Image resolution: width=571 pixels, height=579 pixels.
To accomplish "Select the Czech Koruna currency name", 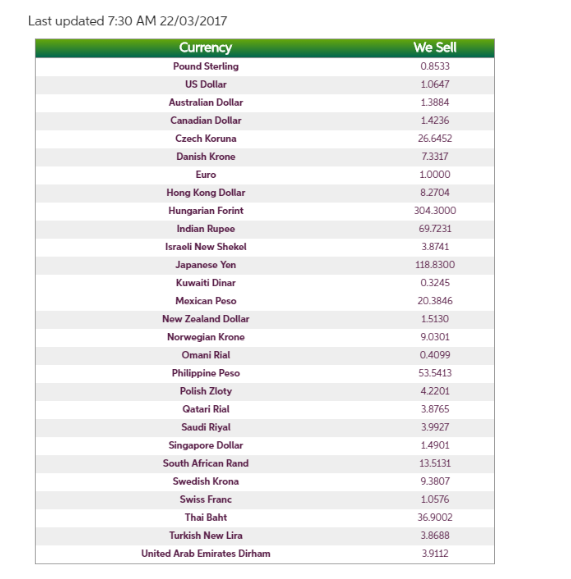I will (x=206, y=138).
